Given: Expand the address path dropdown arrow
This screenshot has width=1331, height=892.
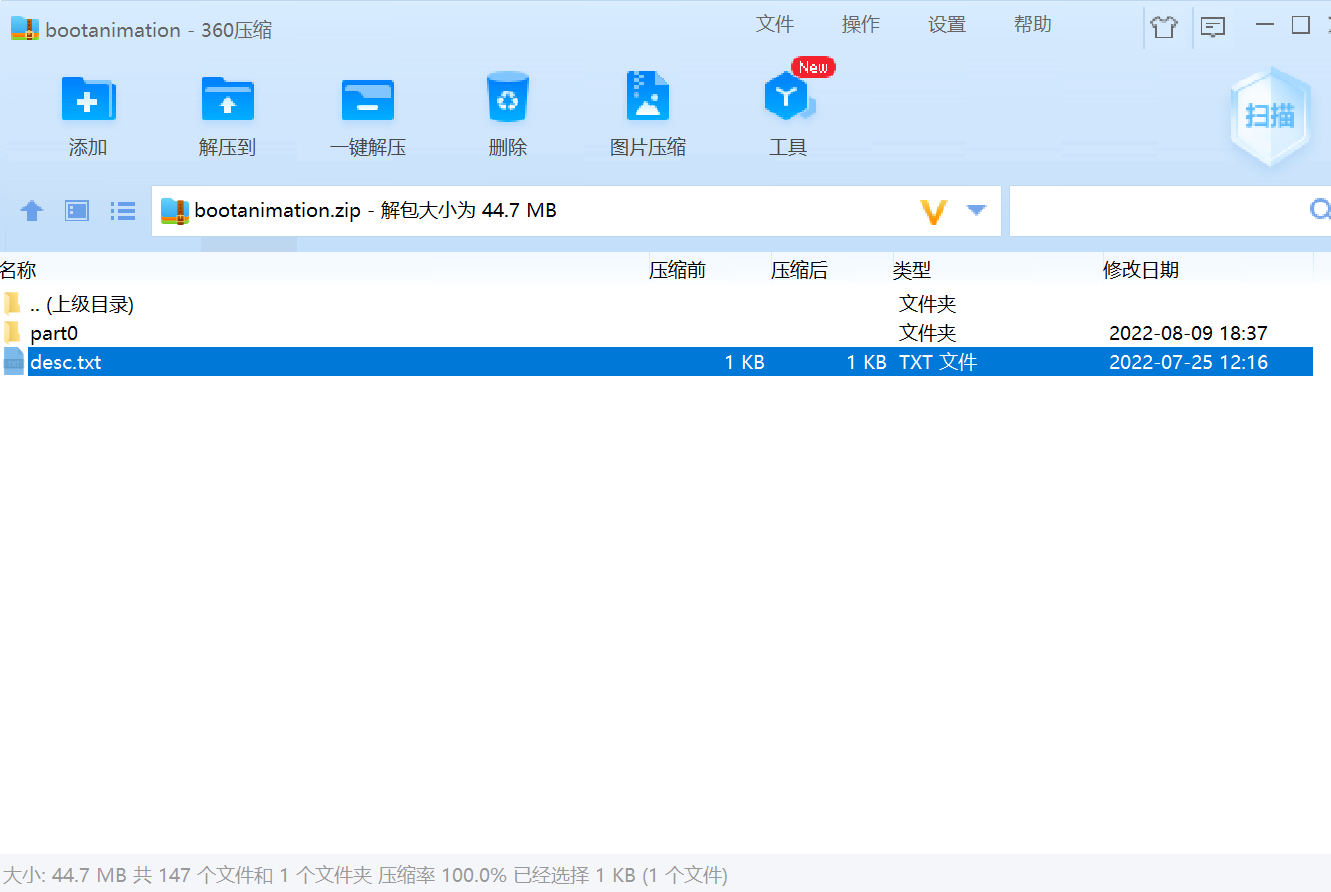Looking at the screenshot, I should coord(976,210).
